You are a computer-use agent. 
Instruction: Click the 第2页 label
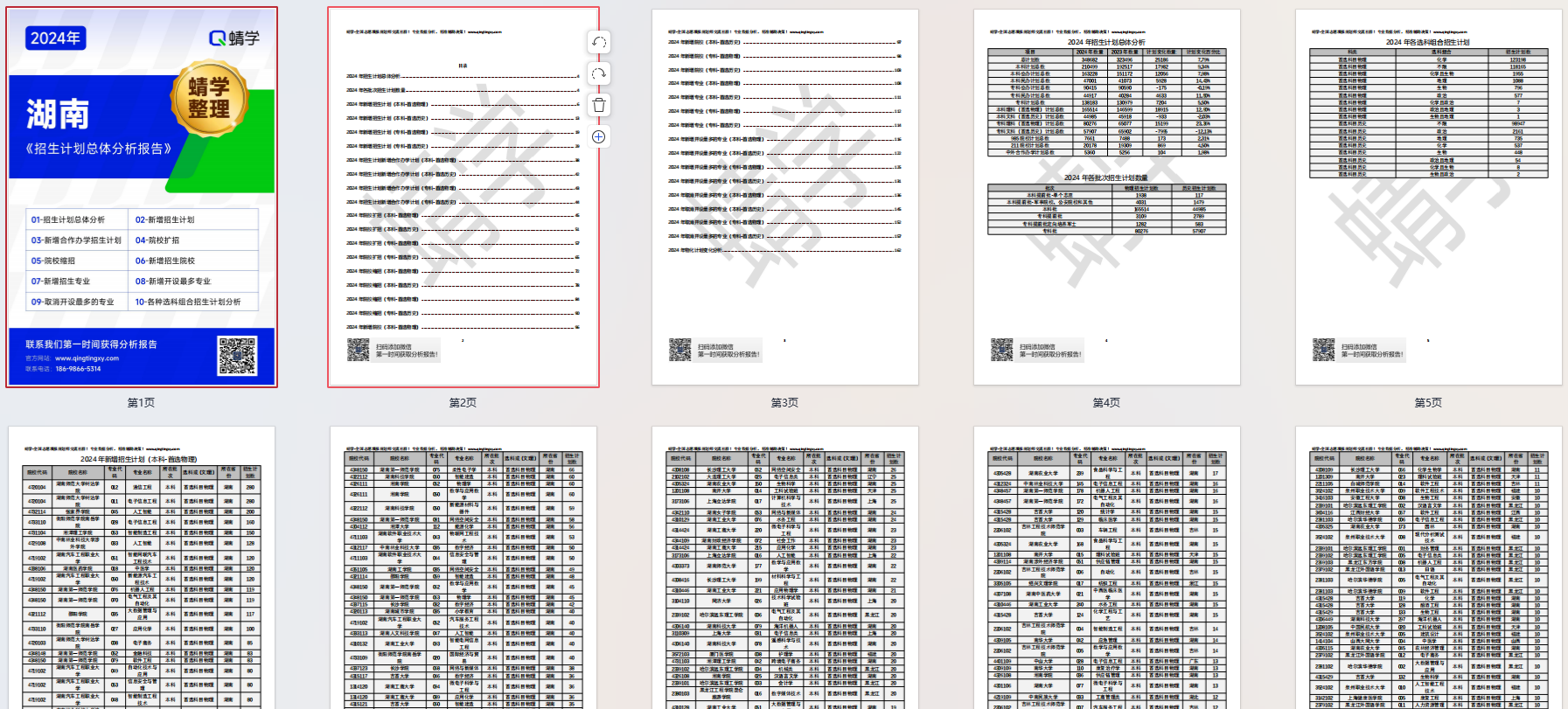pos(463,403)
